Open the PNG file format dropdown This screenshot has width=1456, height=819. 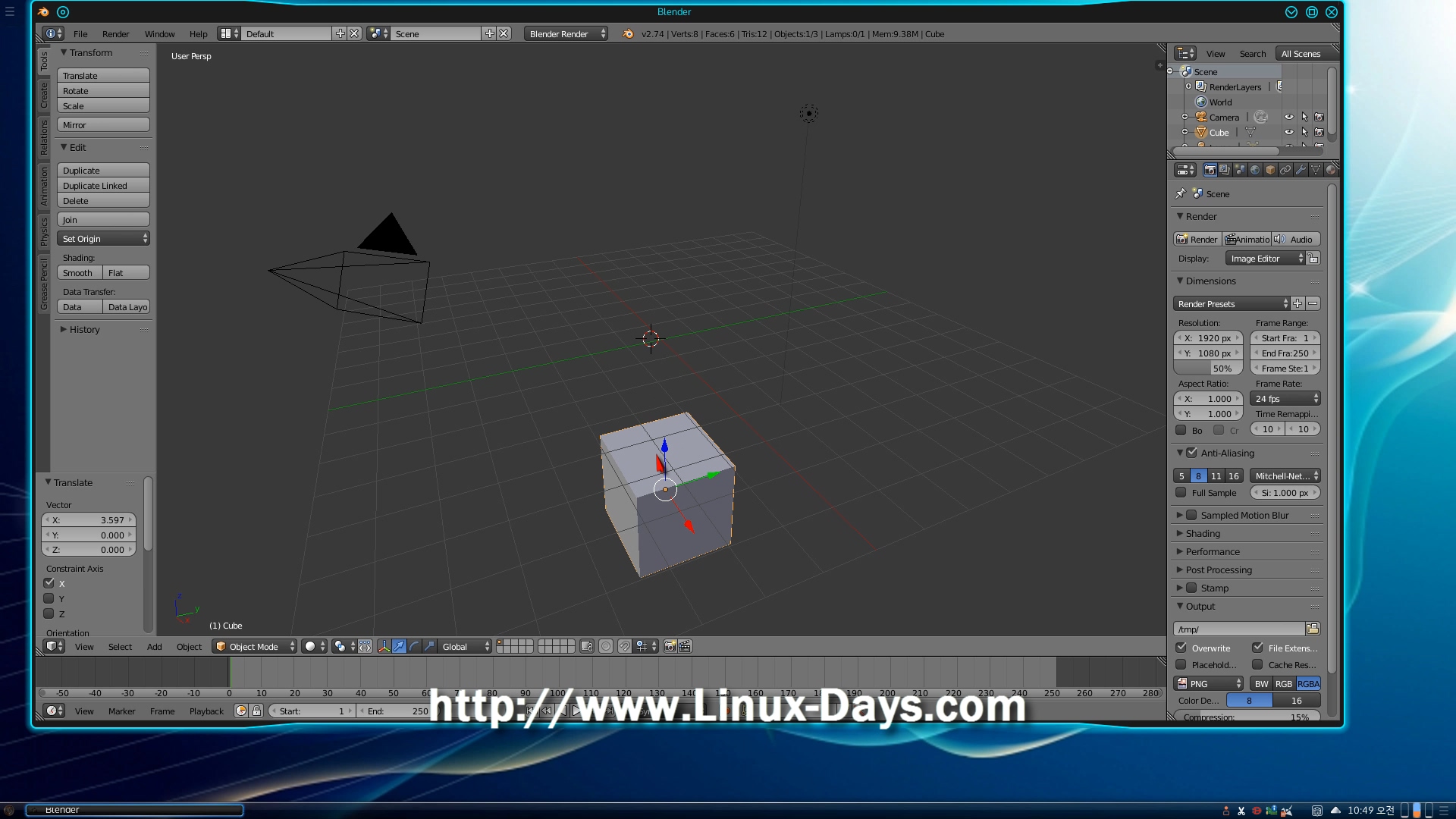[1209, 684]
